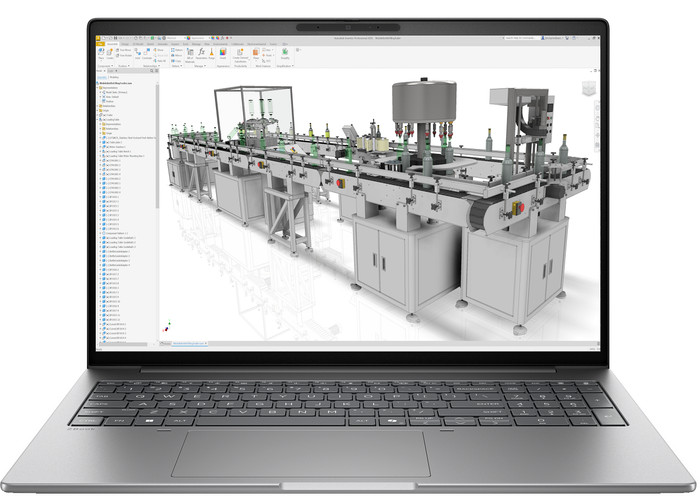Select the Joint relationship tool

[x=138, y=53]
